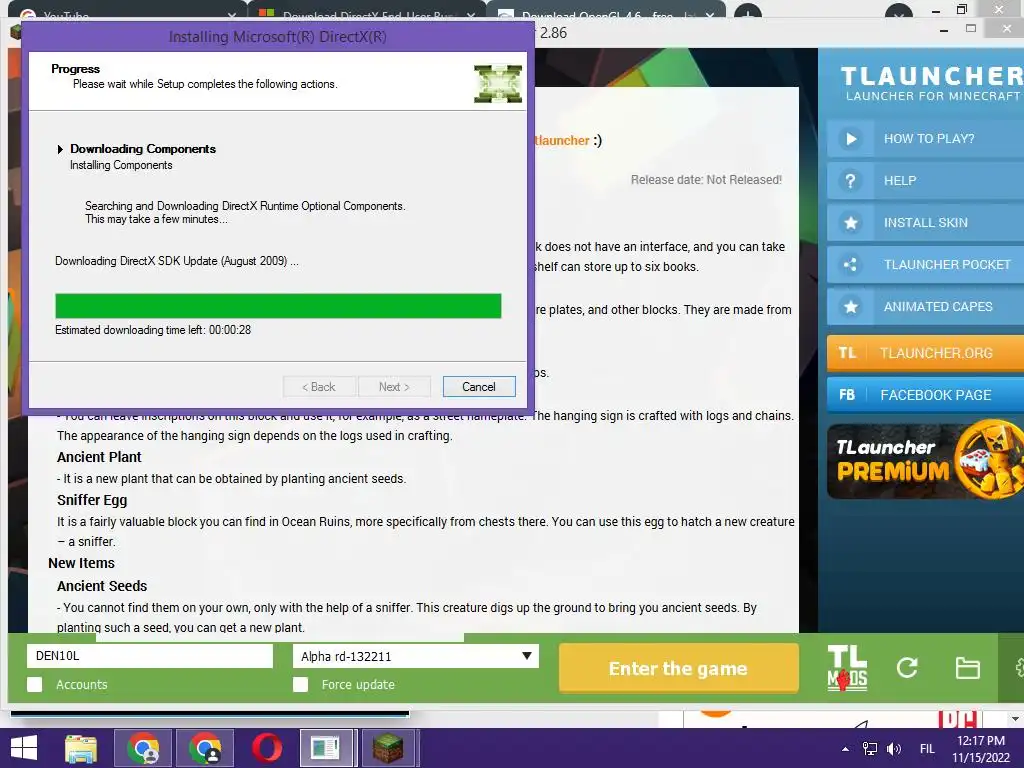The image size is (1024, 768).
Task: Open the Windows Start menu
Action: pos(24,748)
